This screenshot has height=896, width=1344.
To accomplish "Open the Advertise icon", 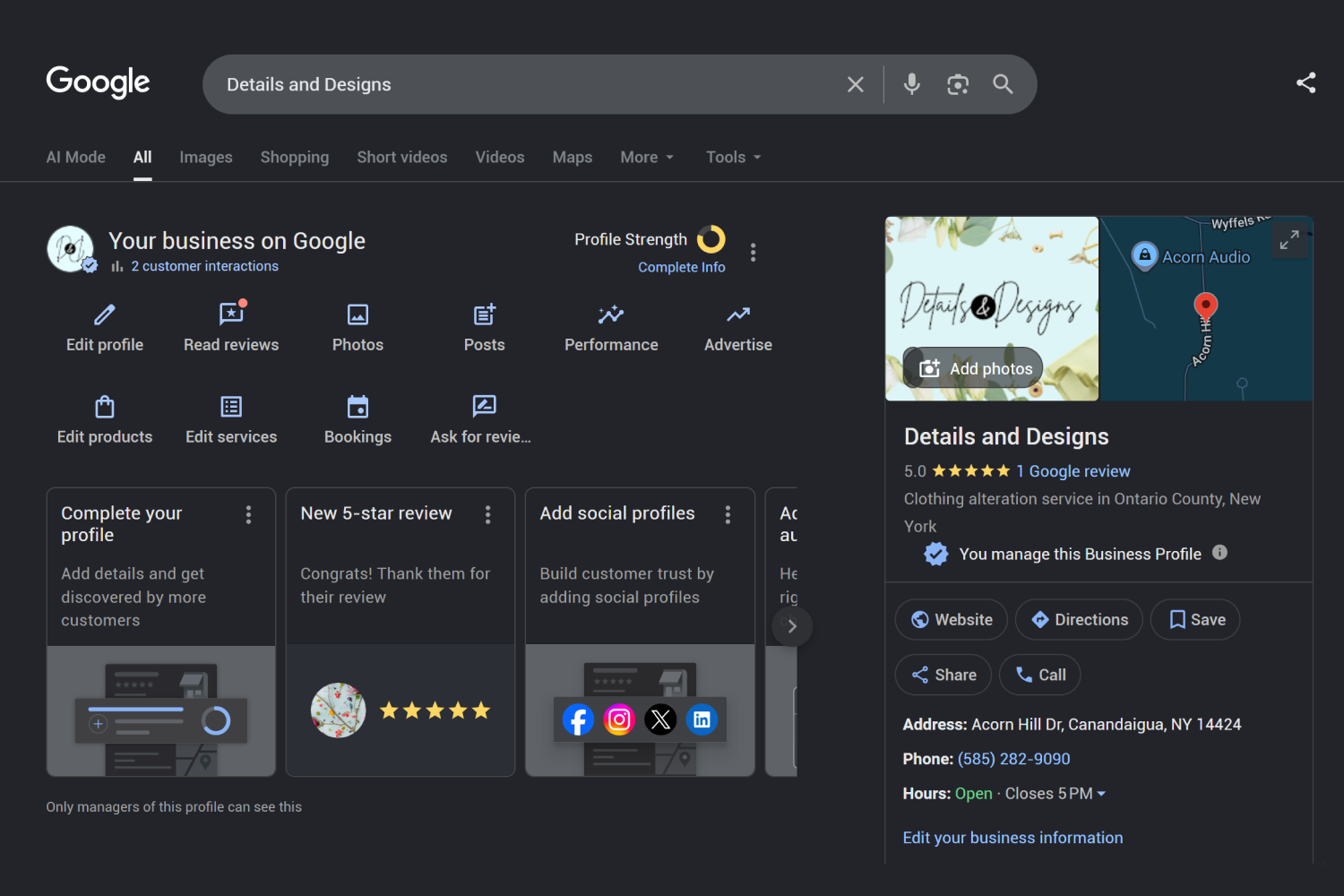I will (738, 314).
